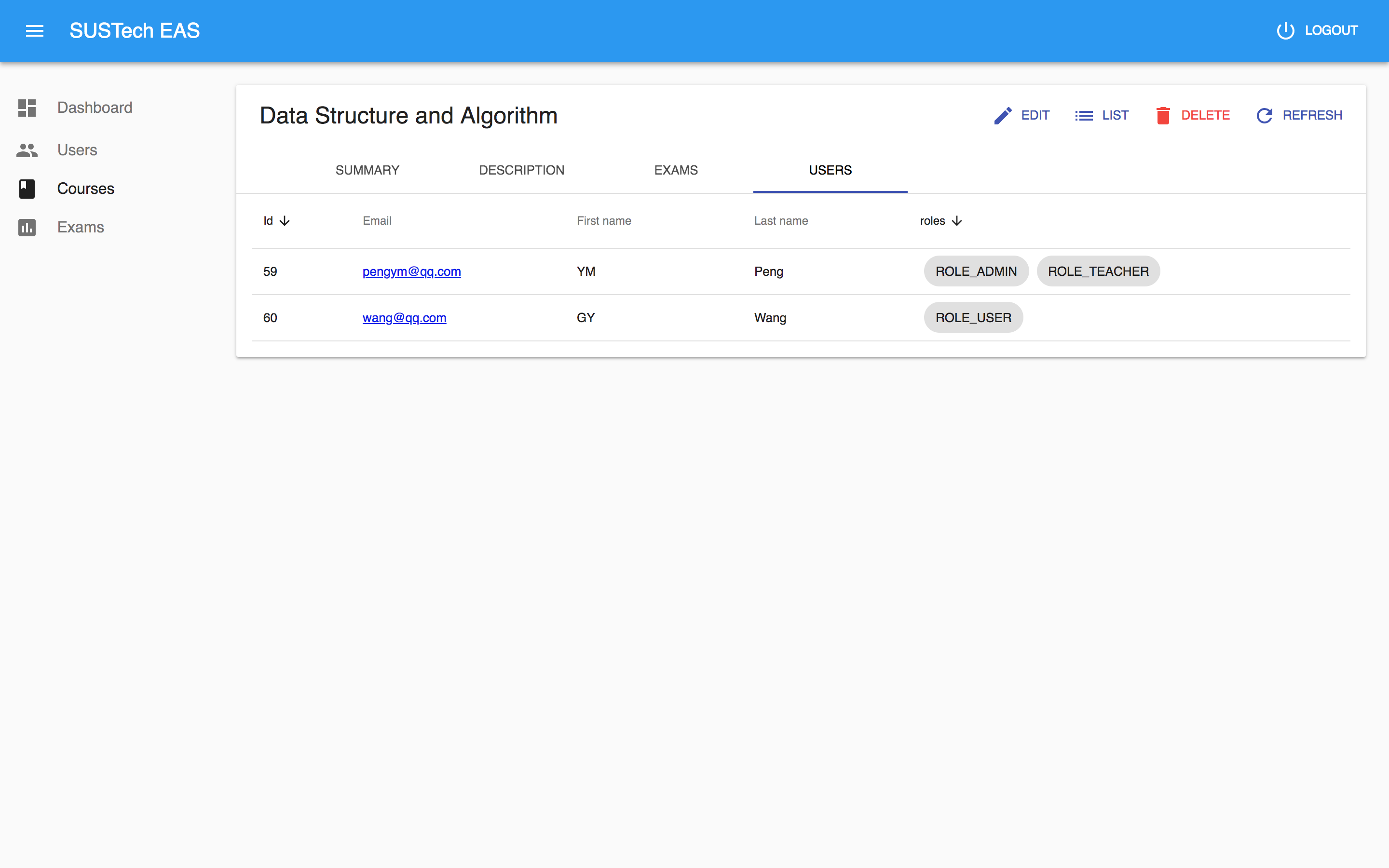Click the Exams chart icon
Viewport: 1389px width, 868px height.
point(27,227)
